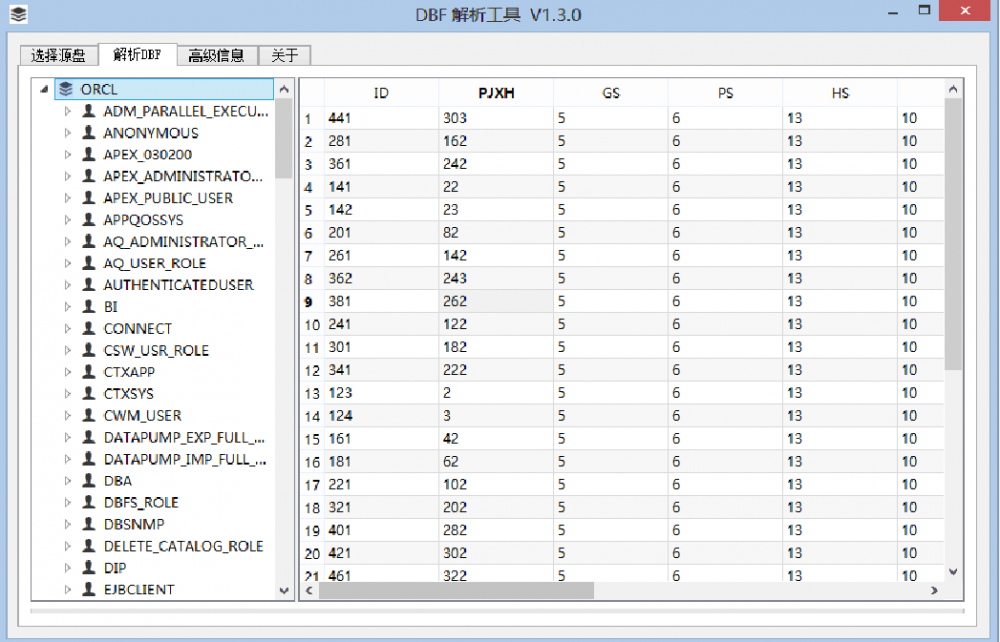Viewport: 1000px width, 642px height.
Task: Select the ORCL tree item label
Action: coord(99,89)
